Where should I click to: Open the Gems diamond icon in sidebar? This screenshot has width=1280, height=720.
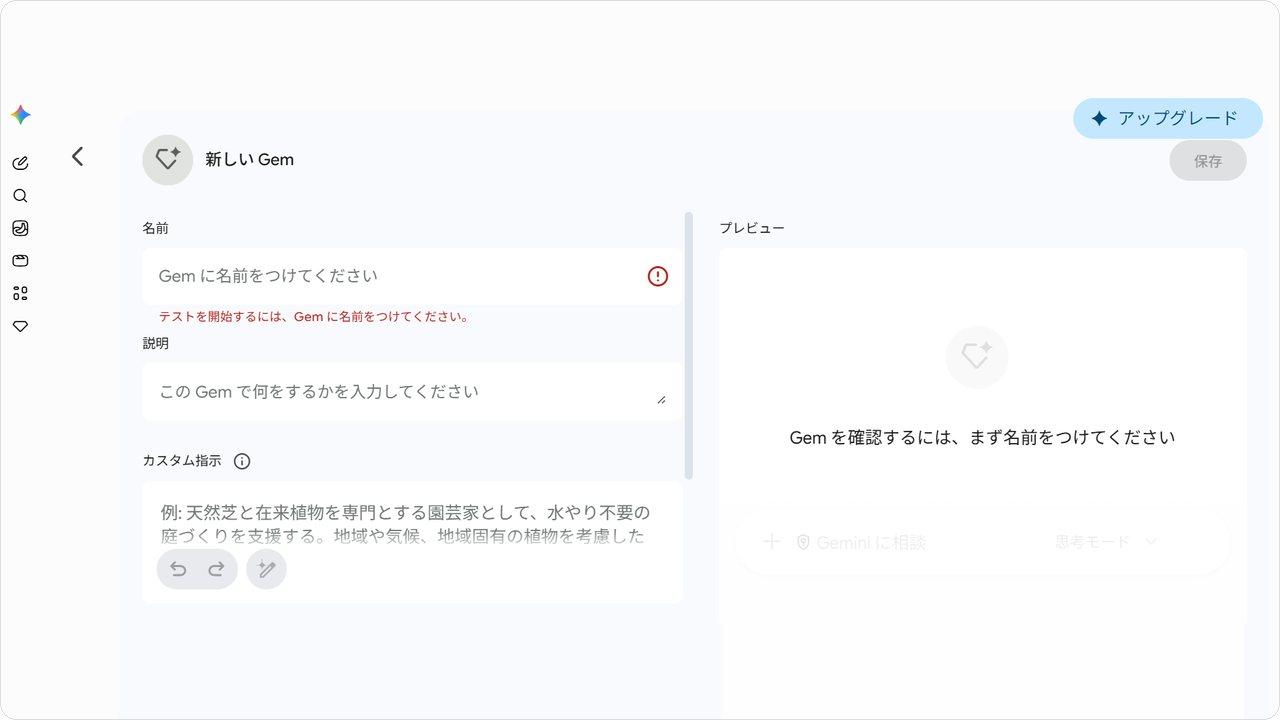(x=20, y=326)
